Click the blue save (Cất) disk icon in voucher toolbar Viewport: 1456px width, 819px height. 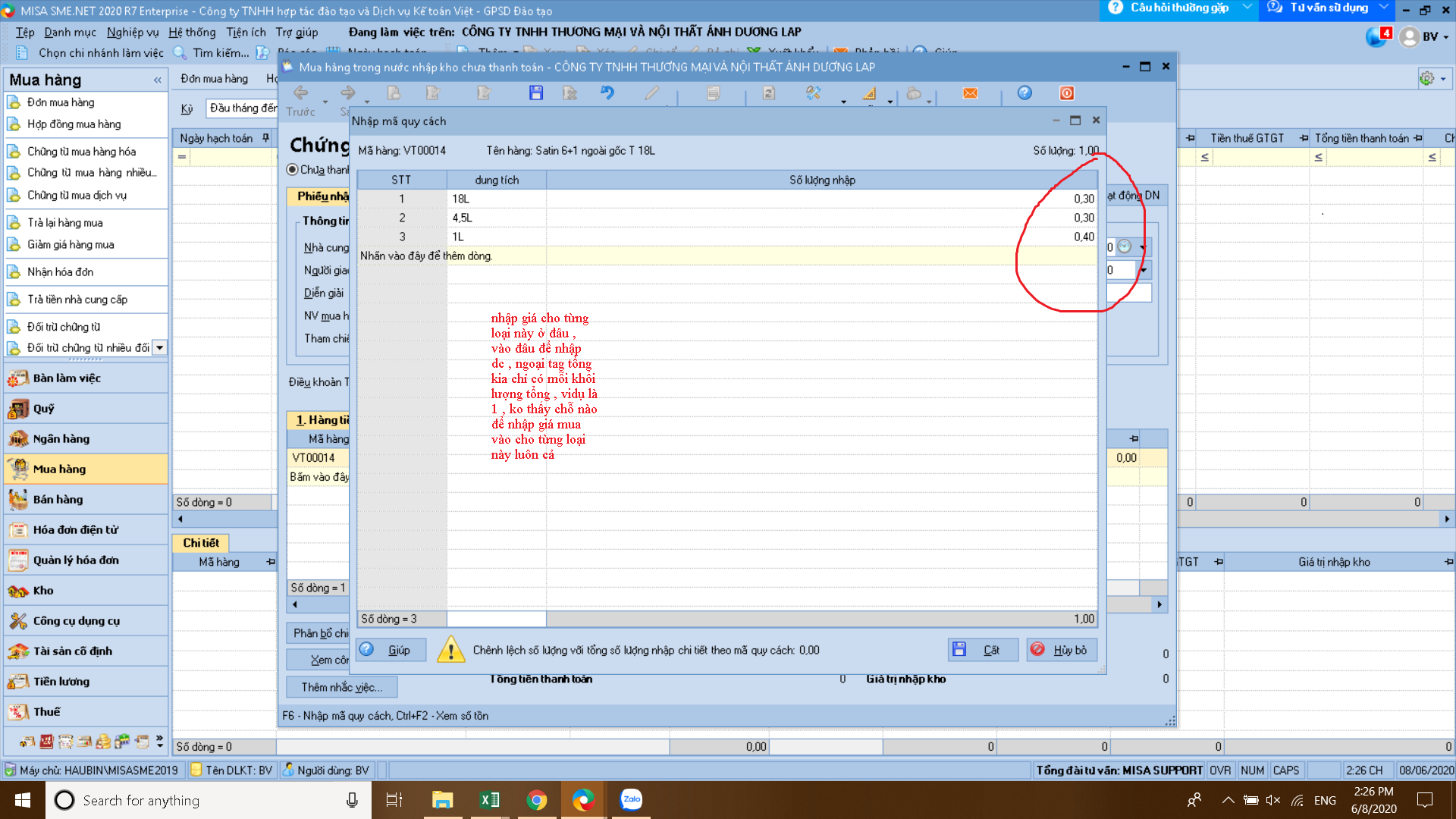pos(536,93)
